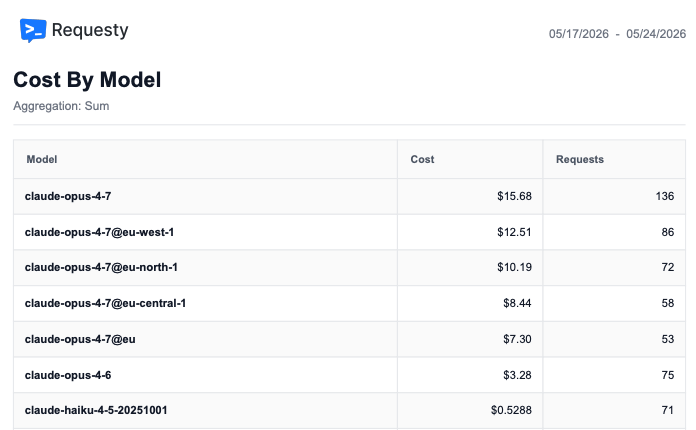The height and width of the screenshot is (430, 696).
Task: Select the claude-opus-4-7@eu-central-1 model name
Action: pyautogui.click(x=105, y=303)
